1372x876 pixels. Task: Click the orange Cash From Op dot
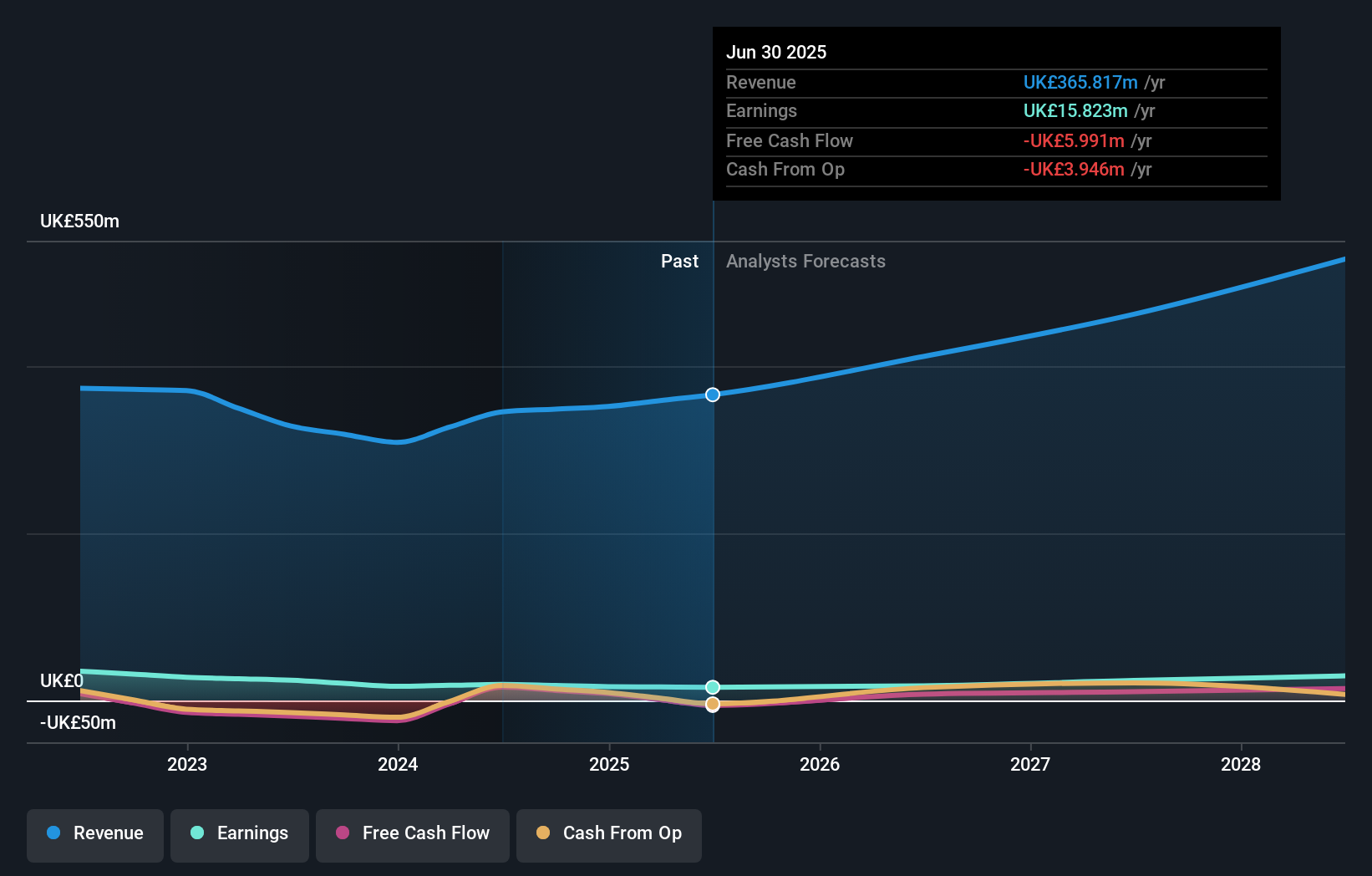point(544,833)
